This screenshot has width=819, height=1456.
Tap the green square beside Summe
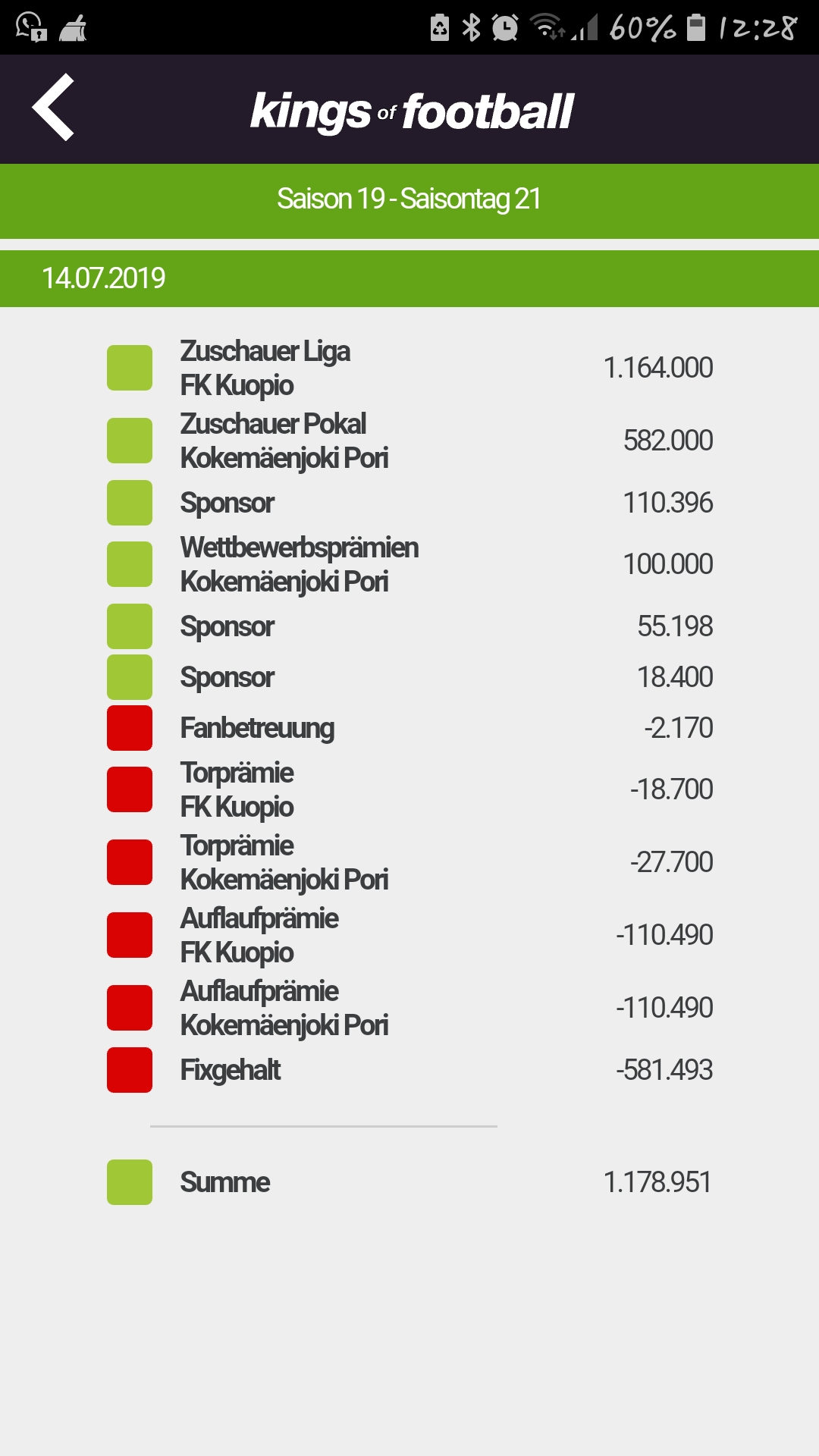click(130, 1182)
